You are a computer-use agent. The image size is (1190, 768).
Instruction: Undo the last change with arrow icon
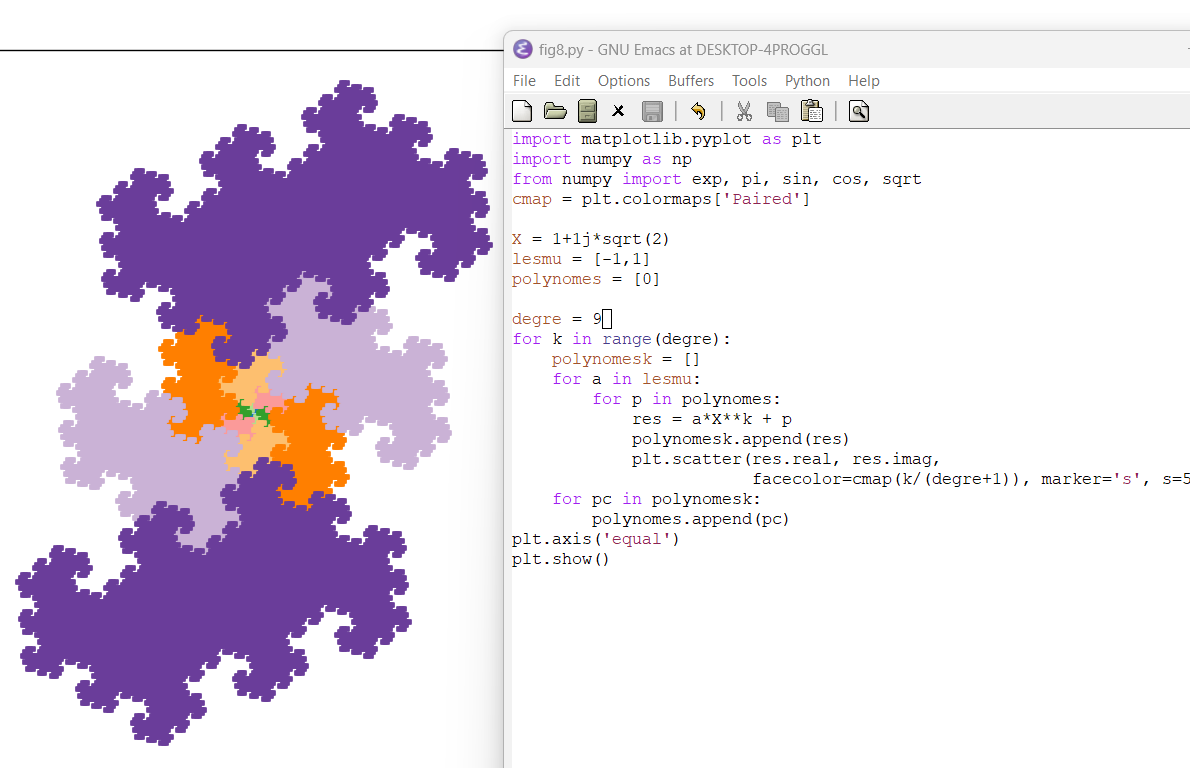coord(698,111)
